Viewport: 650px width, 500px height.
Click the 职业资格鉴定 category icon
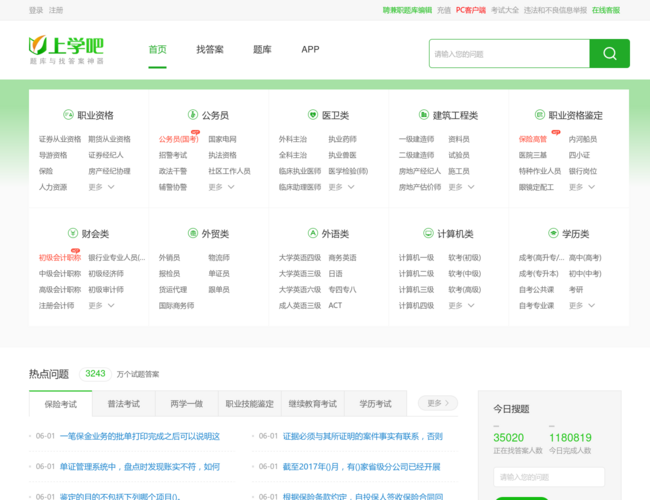tap(539, 115)
